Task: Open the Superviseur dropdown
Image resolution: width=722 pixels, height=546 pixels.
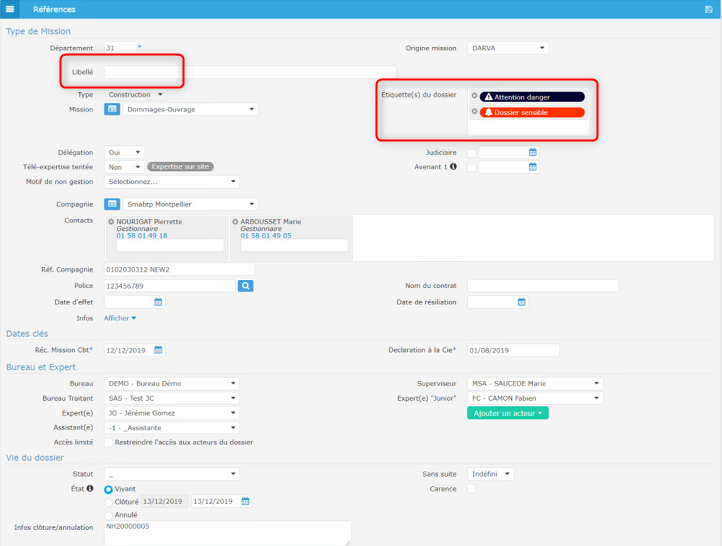Action: pyautogui.click(x=535, y=383)
